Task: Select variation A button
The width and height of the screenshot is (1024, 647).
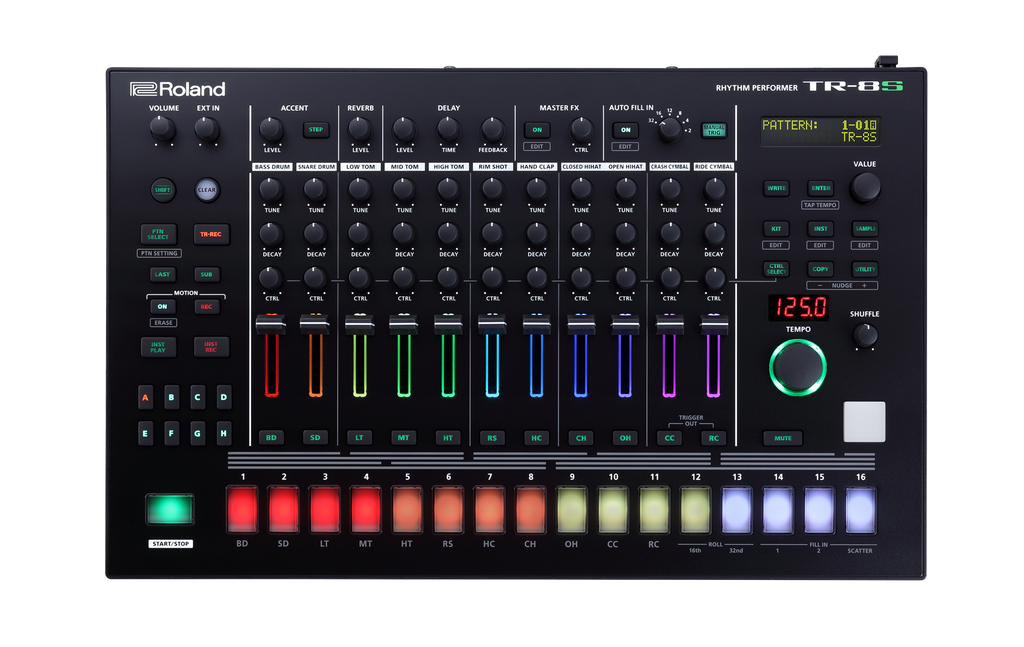Action: tap(146, 397)
